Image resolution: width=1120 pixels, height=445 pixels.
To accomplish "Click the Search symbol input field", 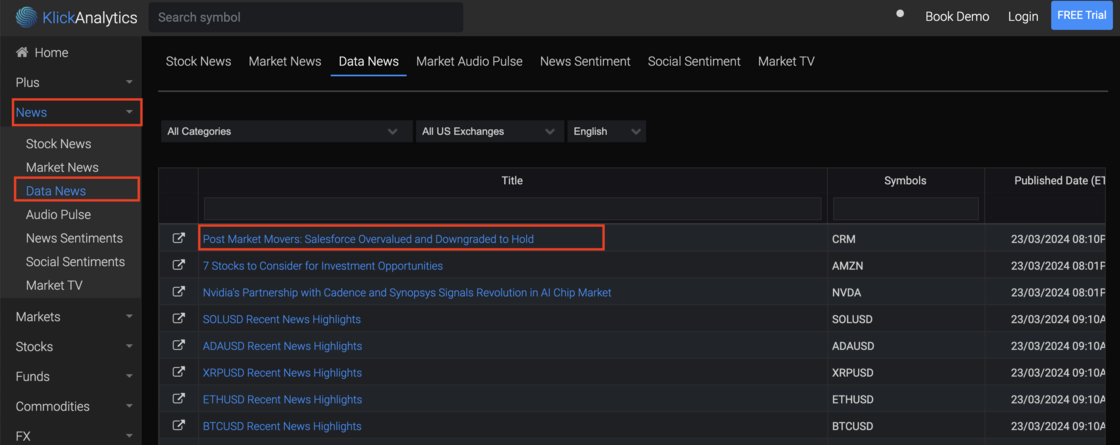I will [306, 17].
